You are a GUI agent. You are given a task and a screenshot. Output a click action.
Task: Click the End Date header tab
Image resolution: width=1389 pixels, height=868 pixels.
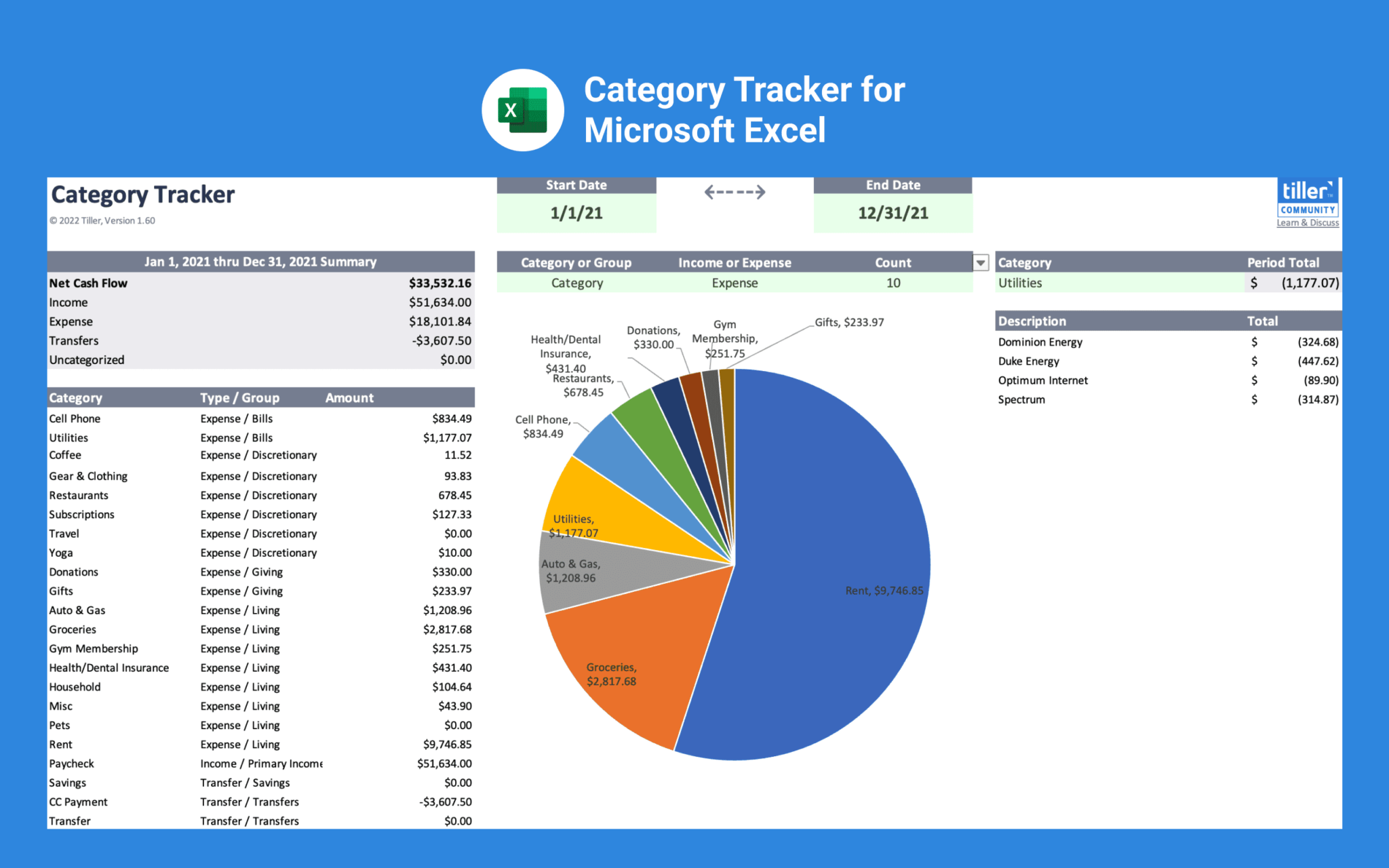(892, 184)
